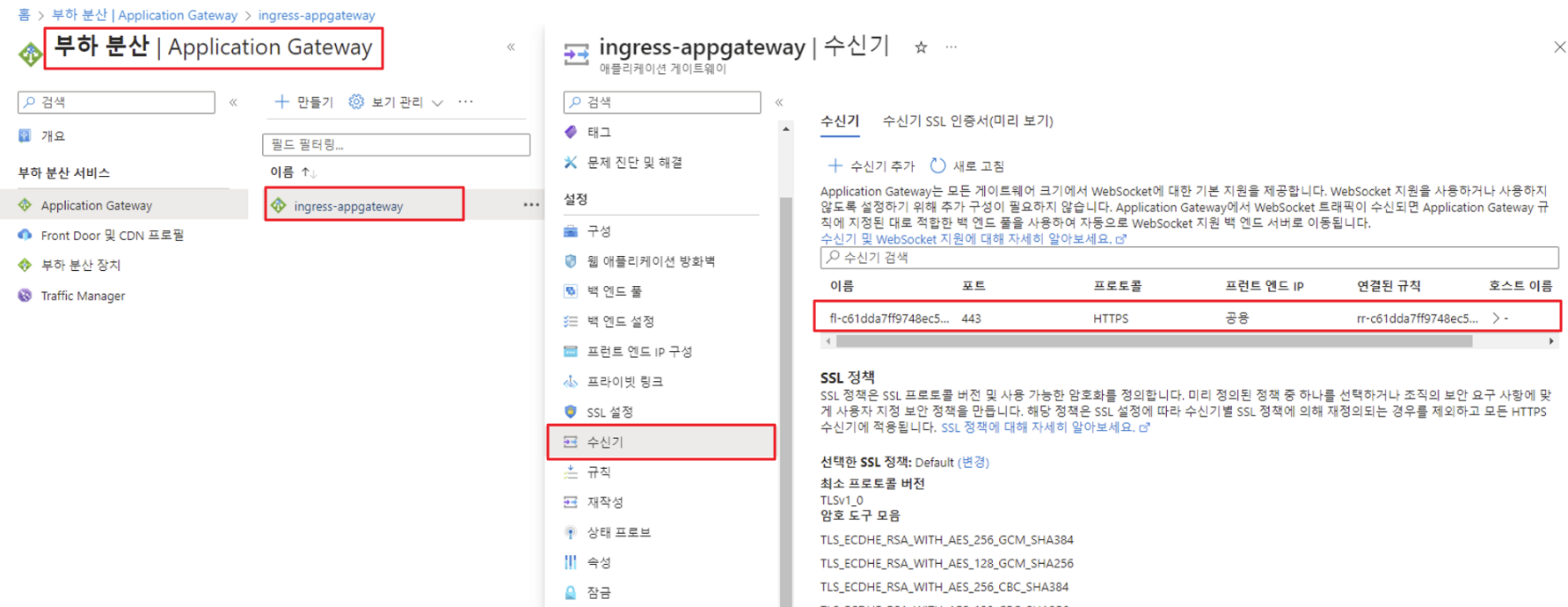Open 부하 분산 | Application Gateway breadcrumb
Viewport: 1568px width, 607px height.
pyautogui.click(x=144, y=15)
